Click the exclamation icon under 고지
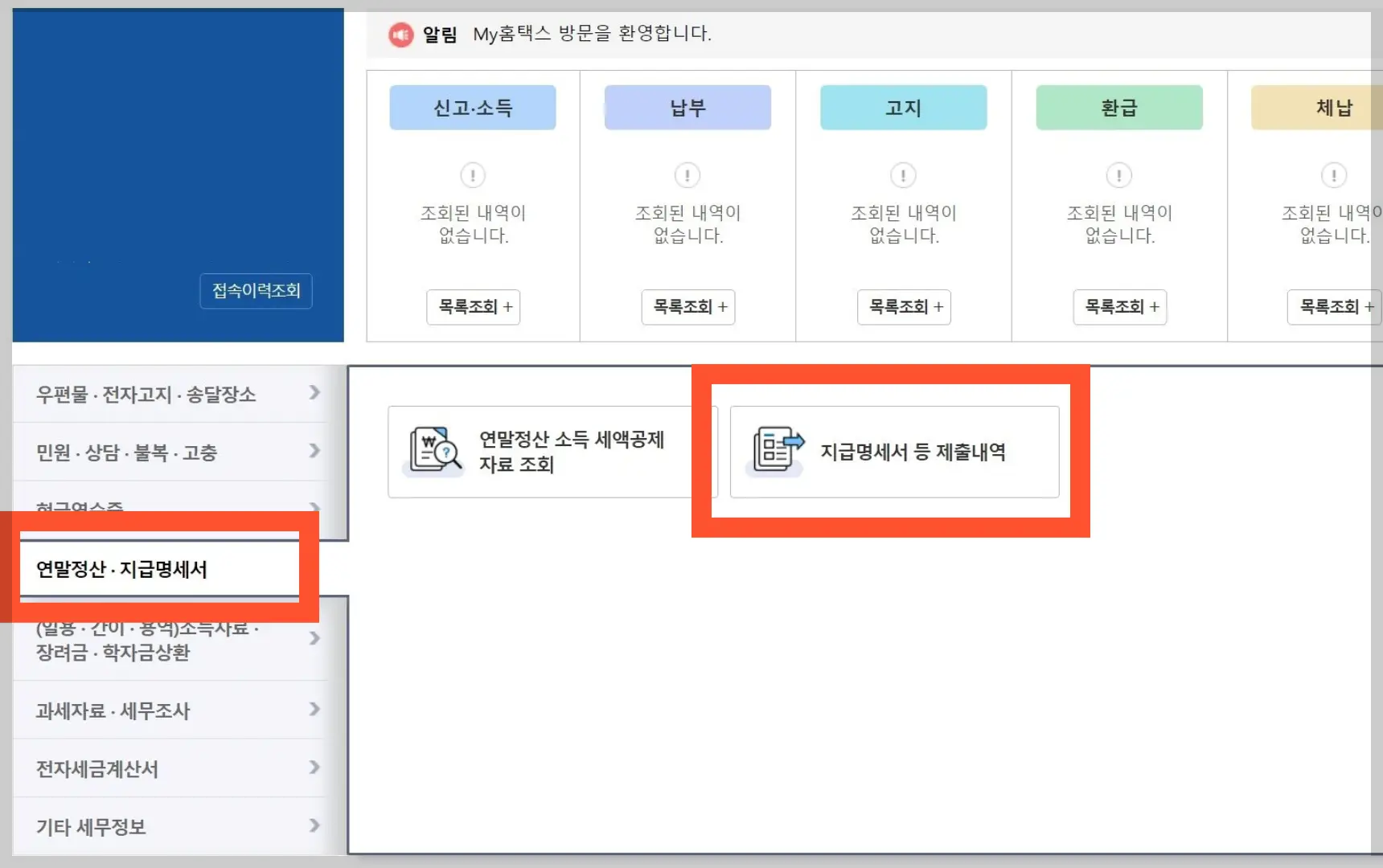 point(903,174)
